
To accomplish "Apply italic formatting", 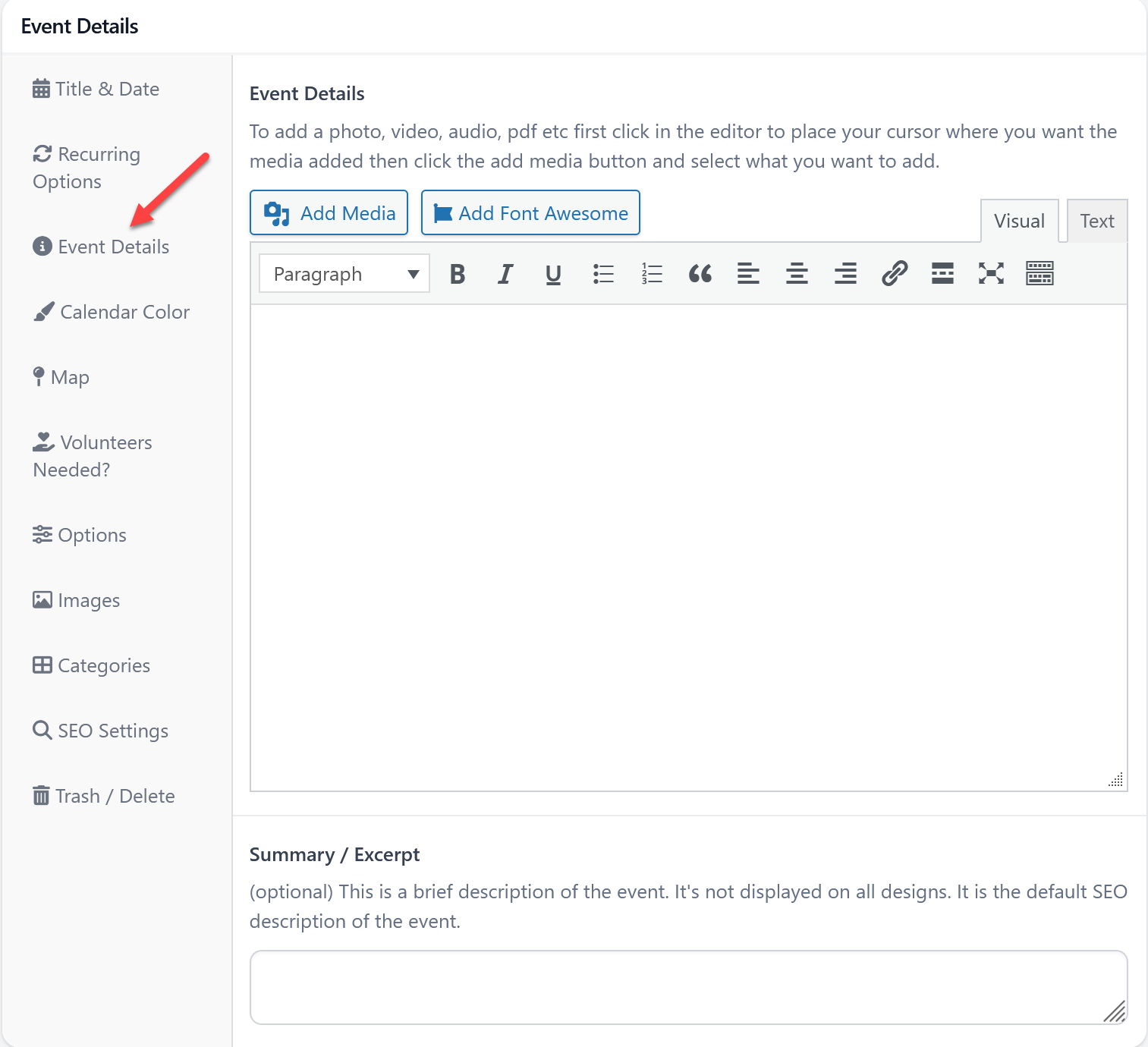I will (505, 274).
